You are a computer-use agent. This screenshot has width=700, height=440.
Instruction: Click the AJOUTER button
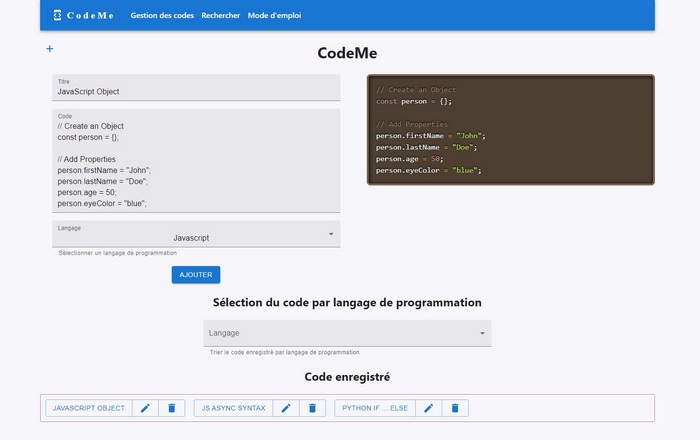point(196,274)
